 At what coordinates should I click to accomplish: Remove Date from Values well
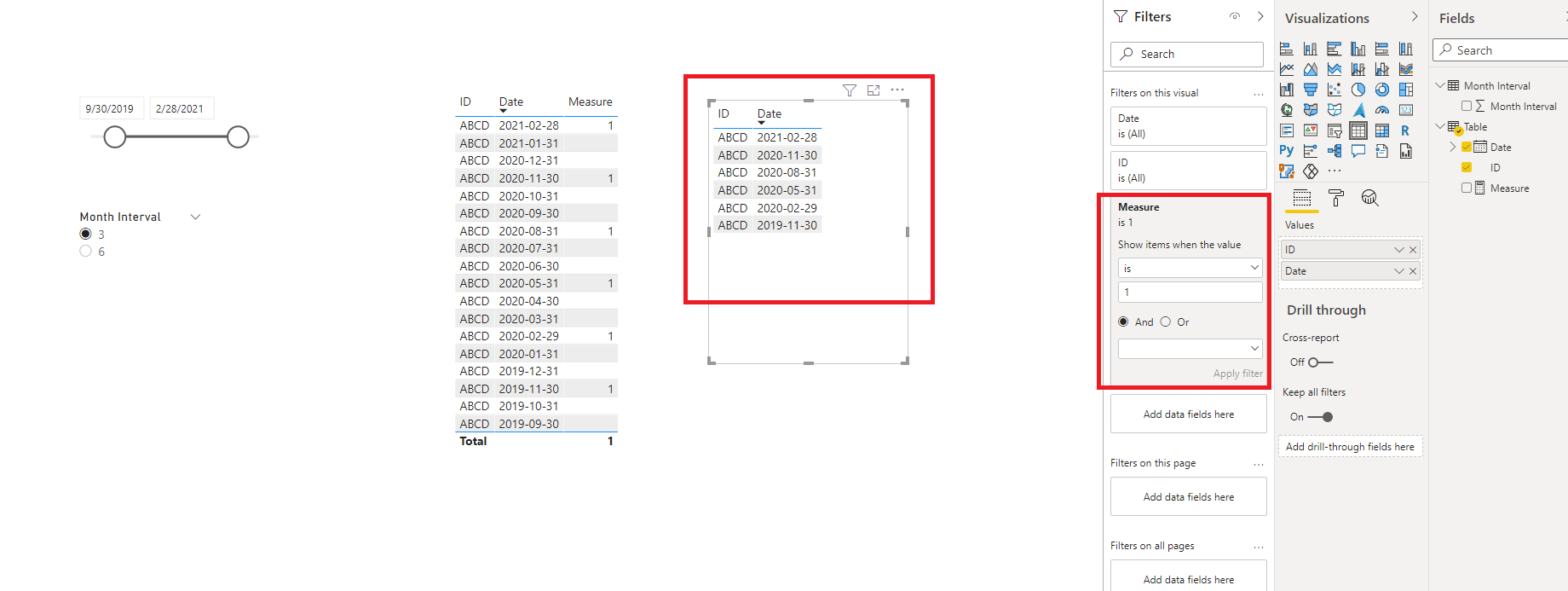(x=1413, y=271)
